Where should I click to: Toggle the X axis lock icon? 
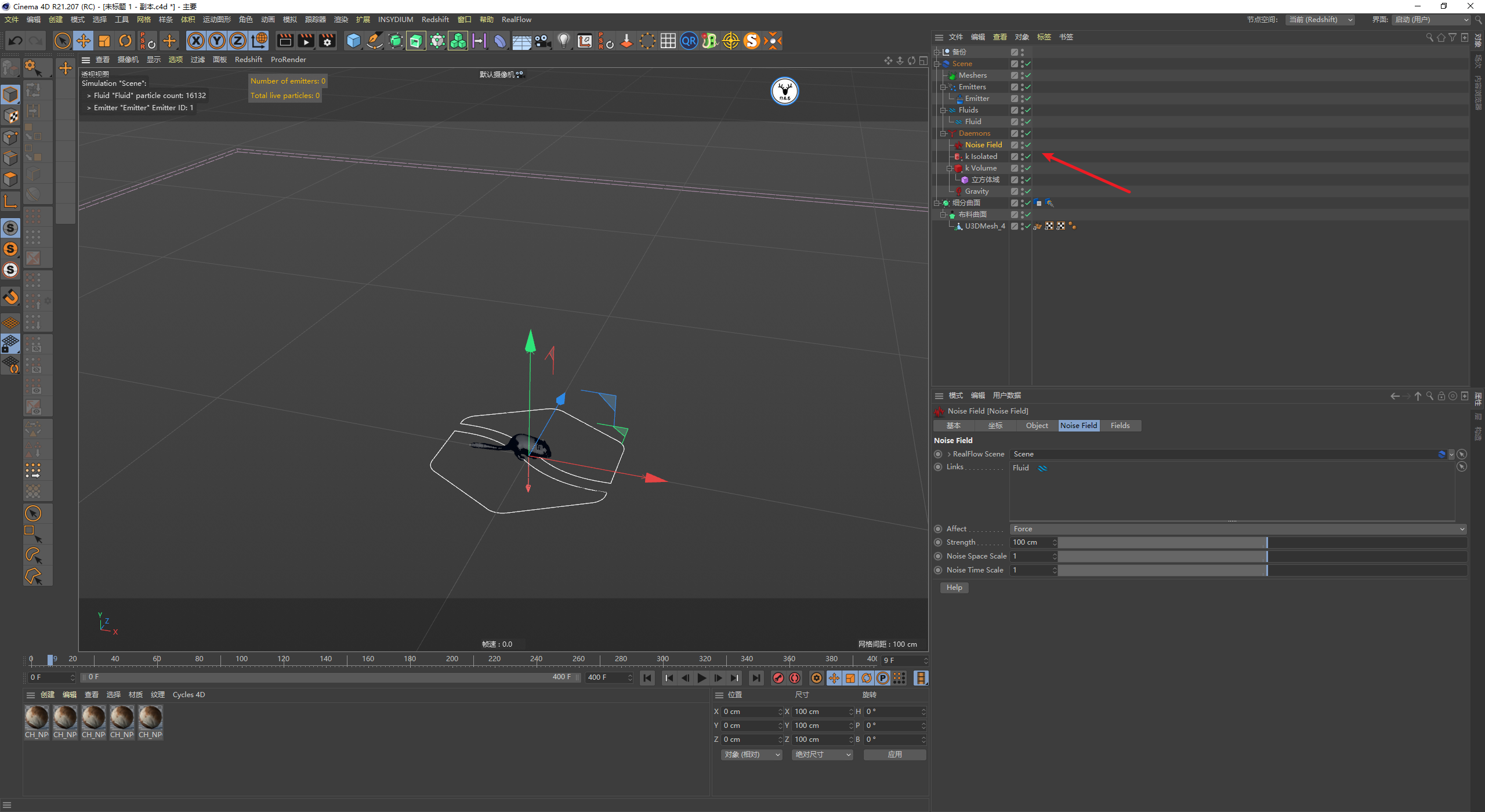(x=196, y=41)
